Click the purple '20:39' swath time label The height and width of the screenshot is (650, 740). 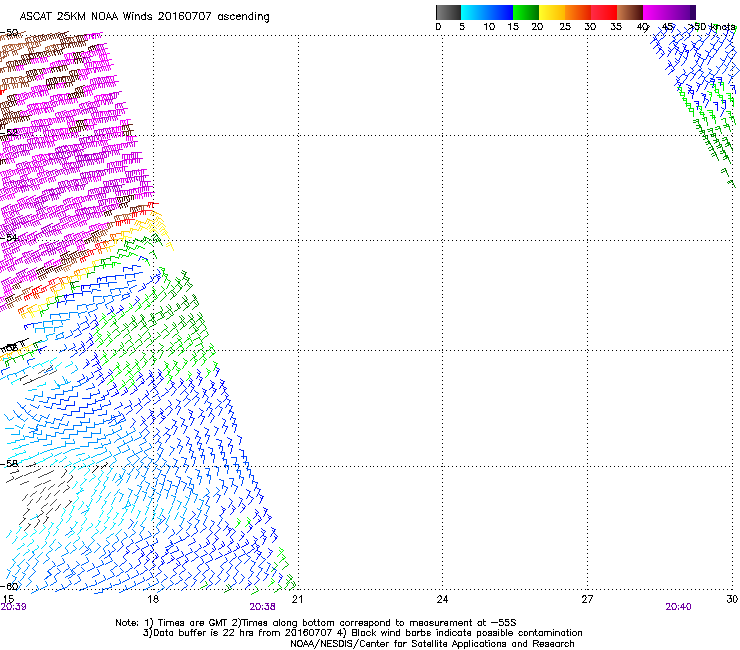click(x=14, y=607)
